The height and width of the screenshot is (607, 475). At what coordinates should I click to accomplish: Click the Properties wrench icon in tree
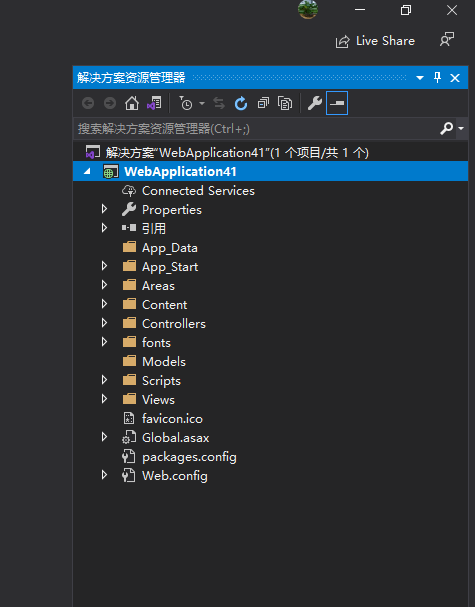(129, 209)
